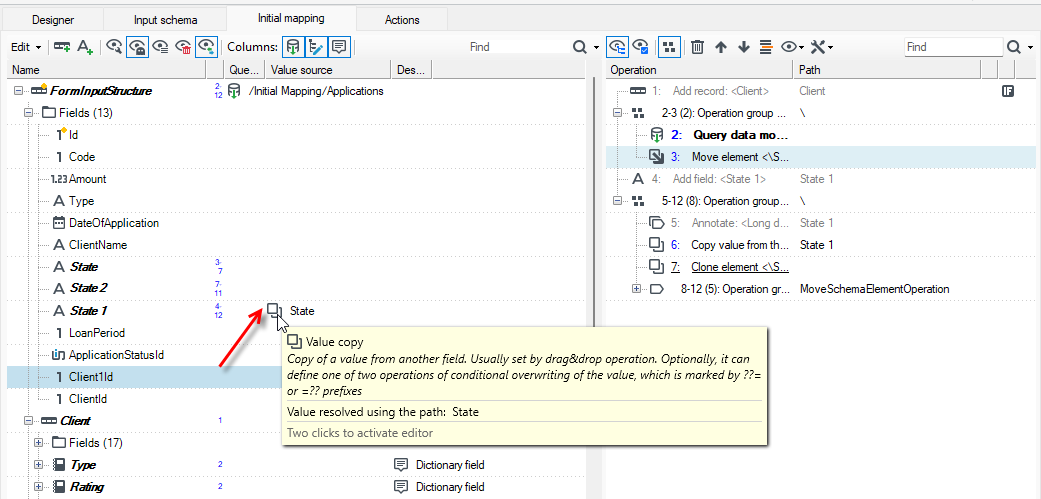The height and width of the screenshot is (499, 1041).
Task: Click the eye with red trash icon
Action: 183,47
